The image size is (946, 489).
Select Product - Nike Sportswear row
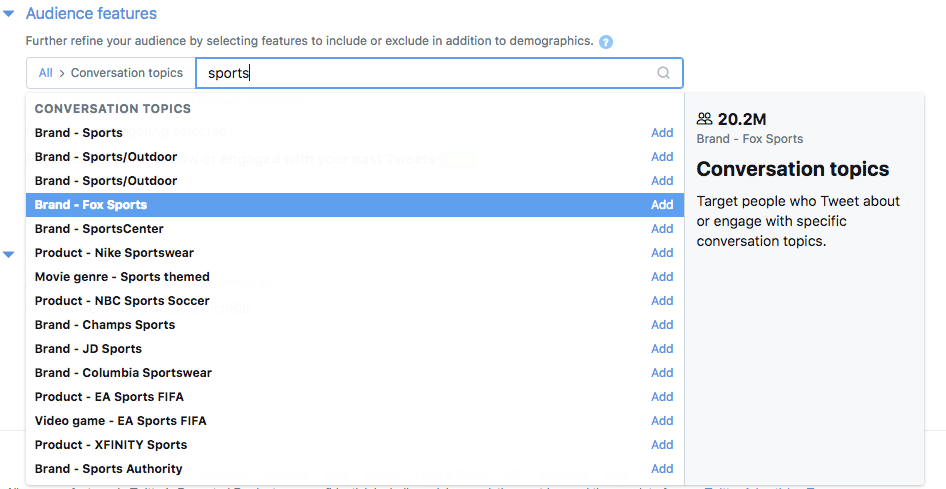[x=355, y=253]
